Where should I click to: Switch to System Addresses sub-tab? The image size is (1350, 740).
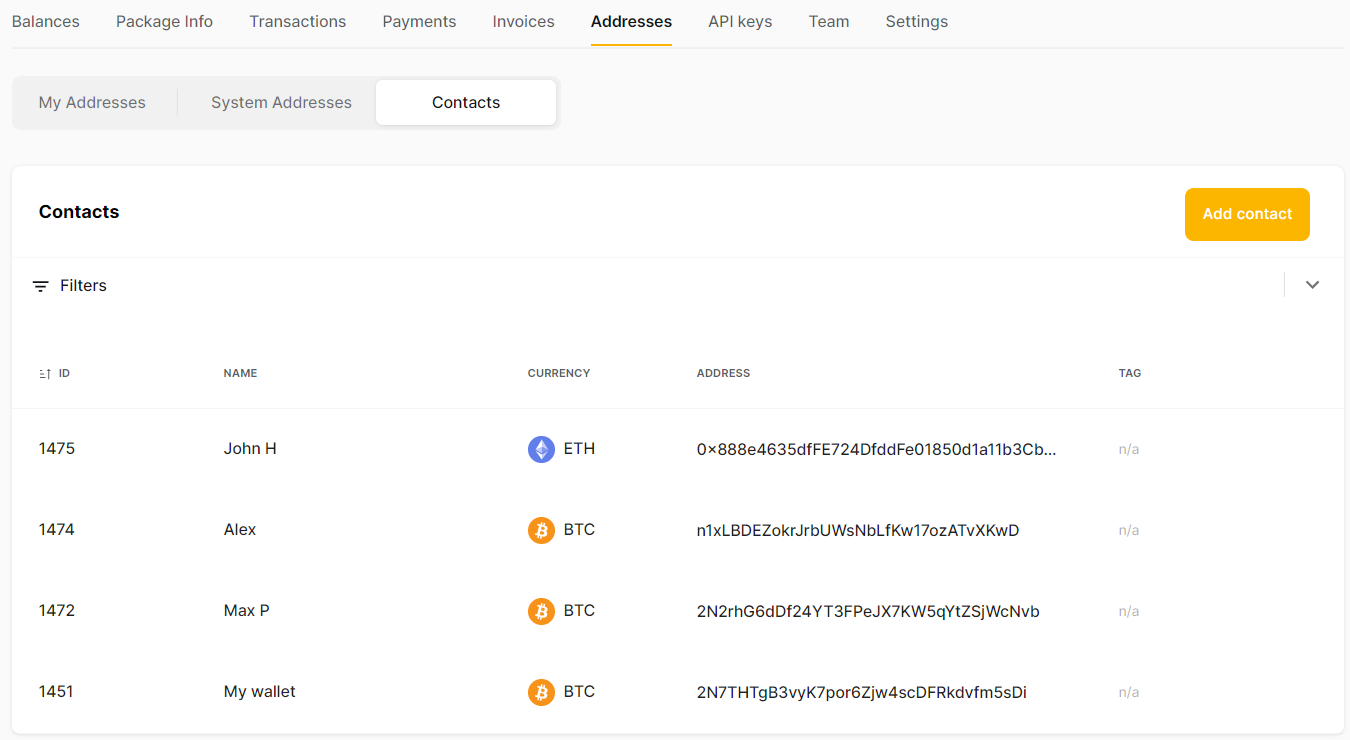click(281, 102)
